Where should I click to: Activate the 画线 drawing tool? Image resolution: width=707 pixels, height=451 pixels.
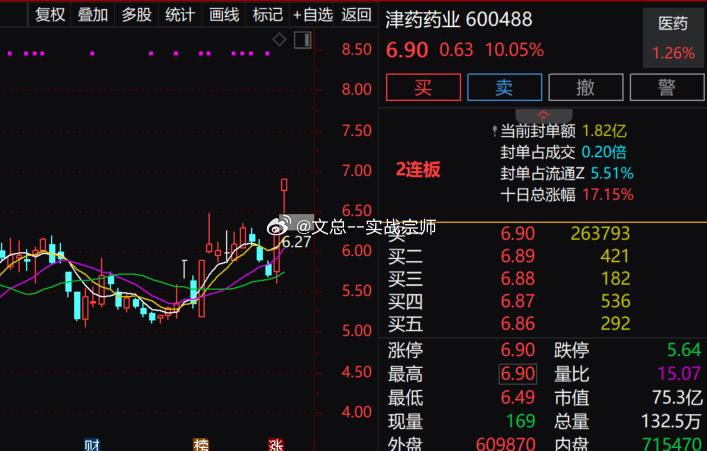pos(224,14)
